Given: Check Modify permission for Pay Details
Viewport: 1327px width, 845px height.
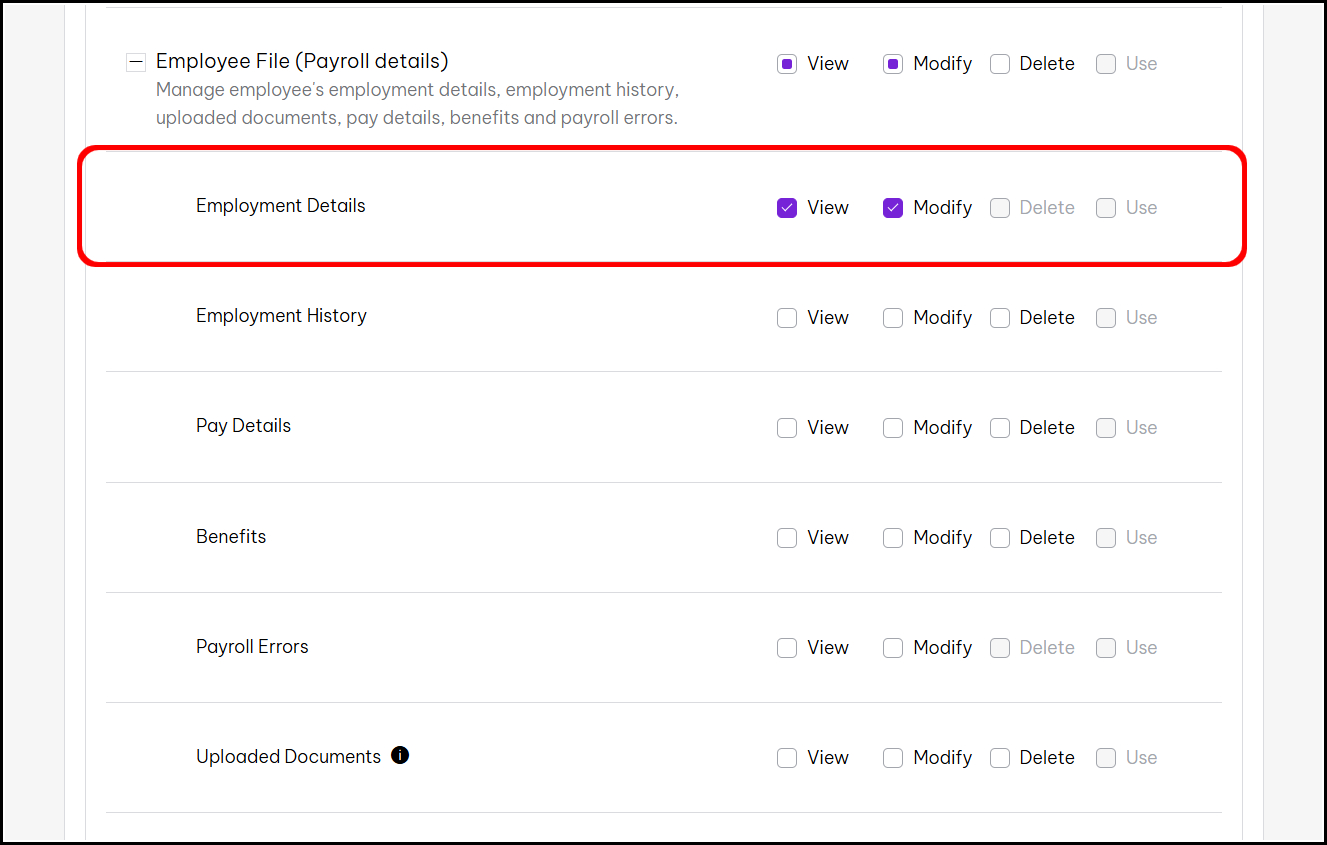Looking at the screenshot, I should pos(893,428).
